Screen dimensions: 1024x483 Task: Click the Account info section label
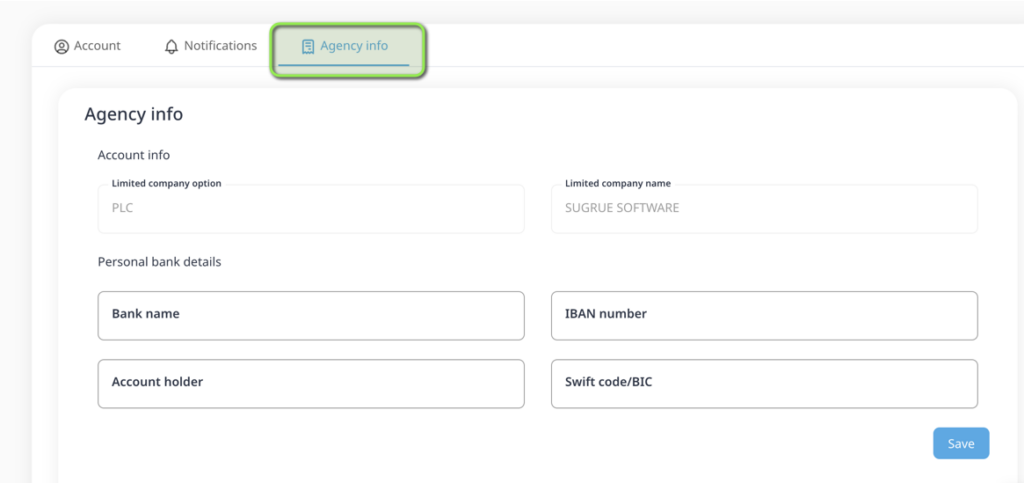133,155
